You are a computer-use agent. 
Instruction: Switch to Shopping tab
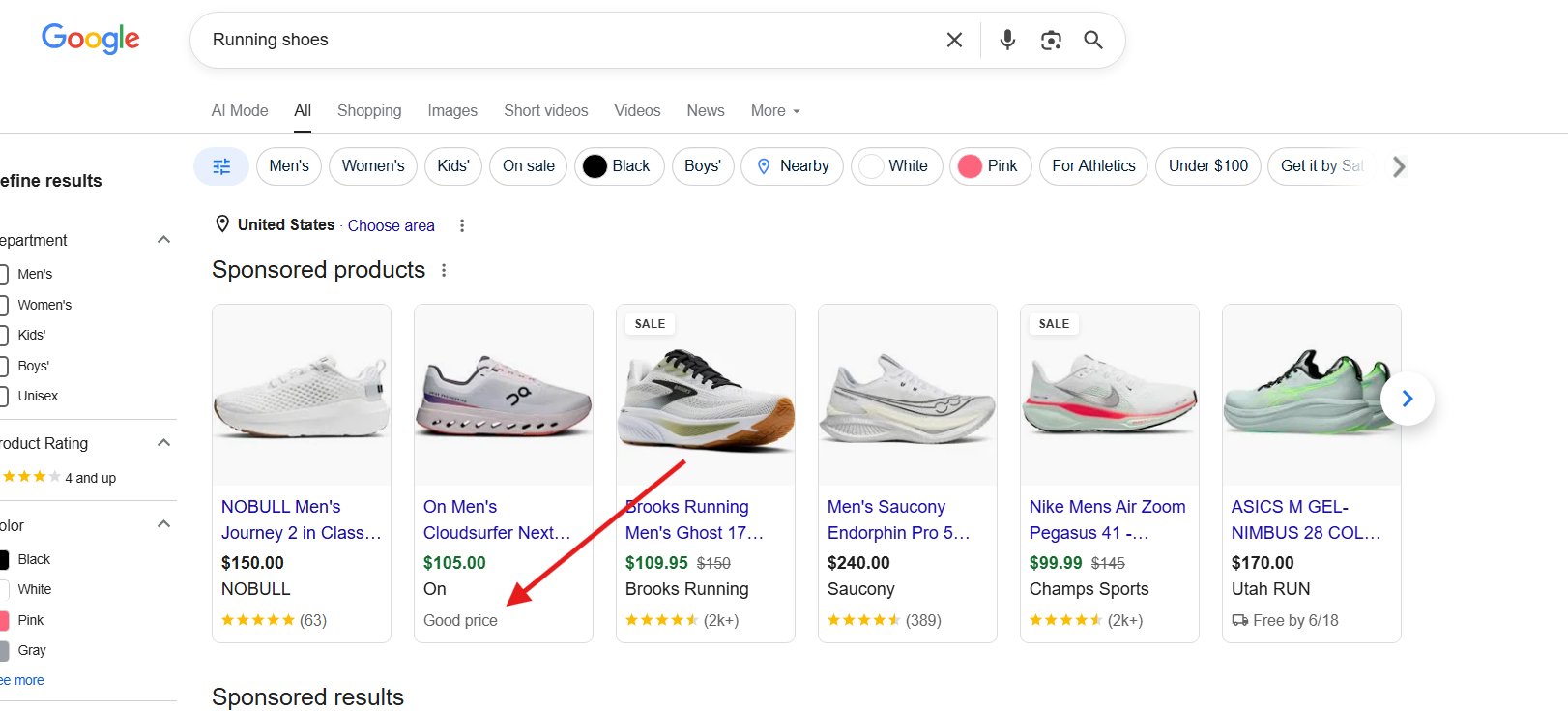point(369,111)
